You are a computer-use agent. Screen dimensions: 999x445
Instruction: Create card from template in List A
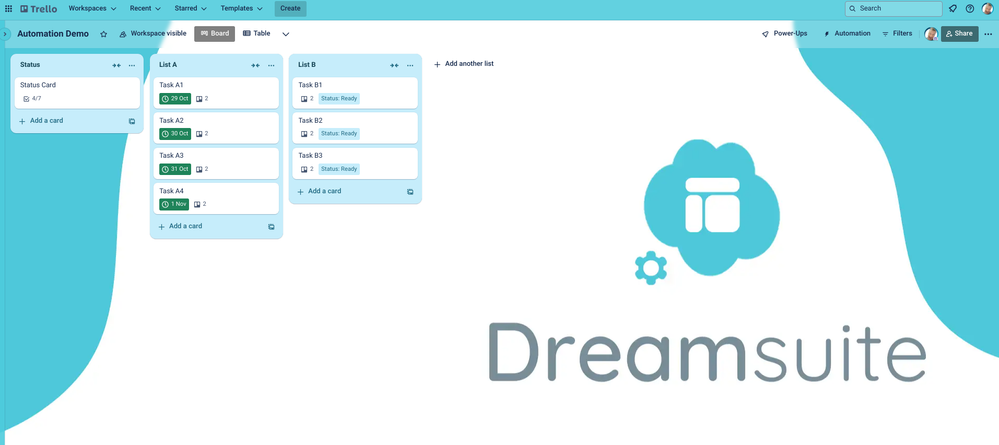pos(271,226)
